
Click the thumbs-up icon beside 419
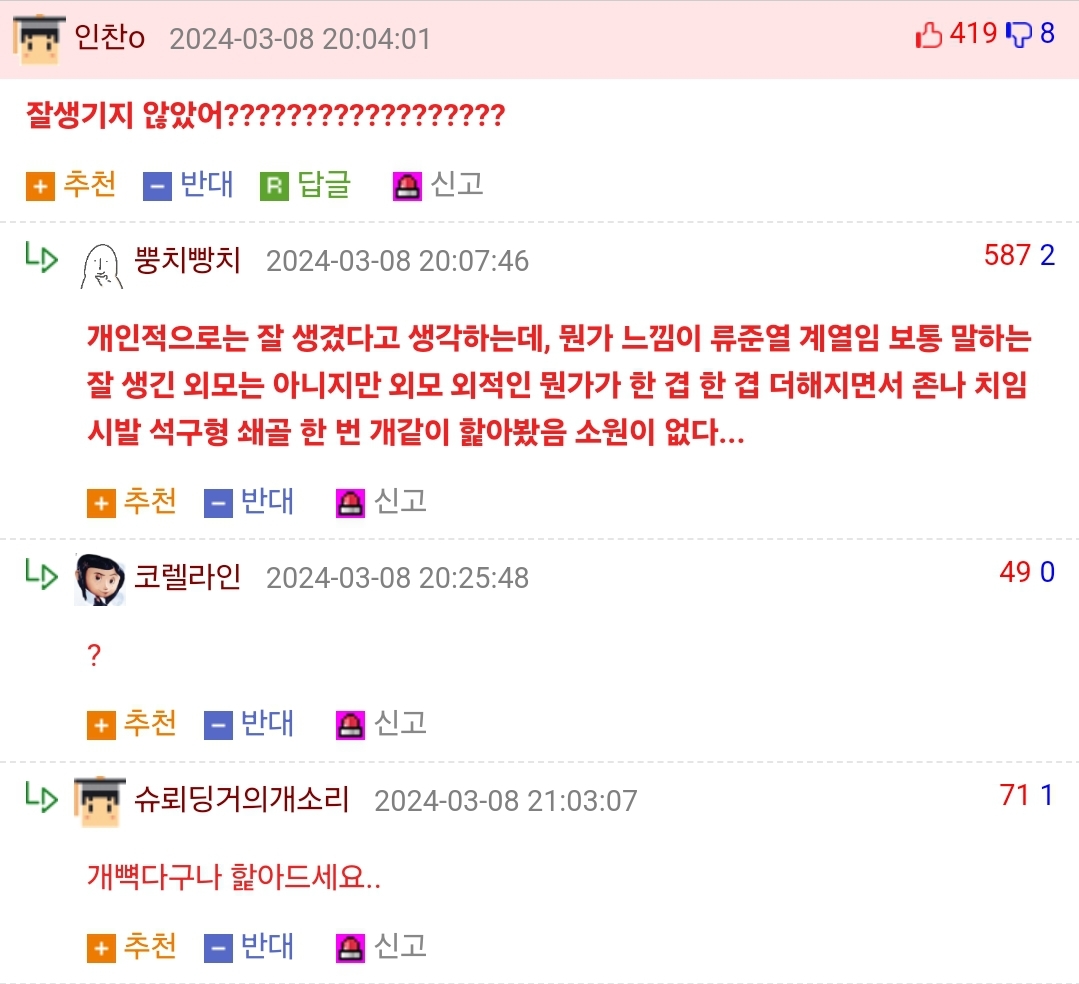(x=928, y=34)
